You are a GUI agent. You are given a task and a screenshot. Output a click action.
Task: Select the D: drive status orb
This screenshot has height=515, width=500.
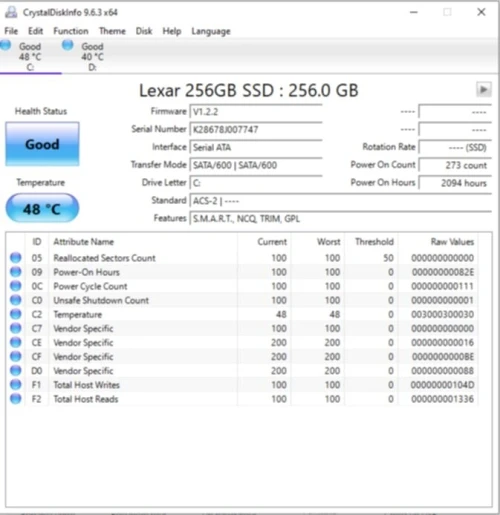click(x=68, y=45)
